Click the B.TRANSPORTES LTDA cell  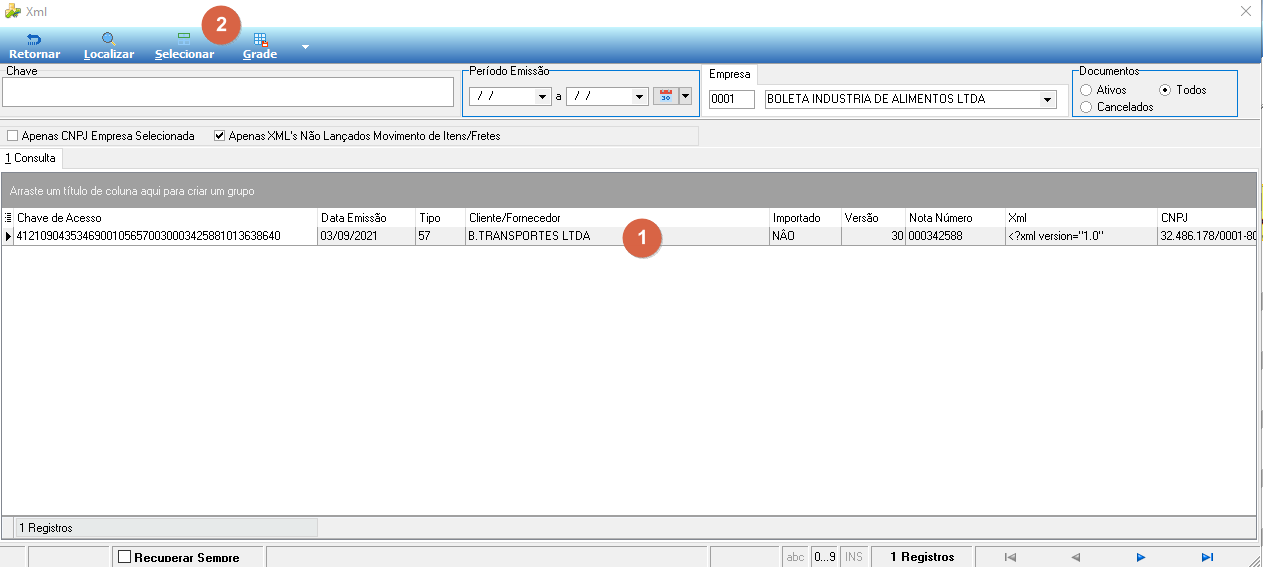pyautogui.click(x=617, y=236)
